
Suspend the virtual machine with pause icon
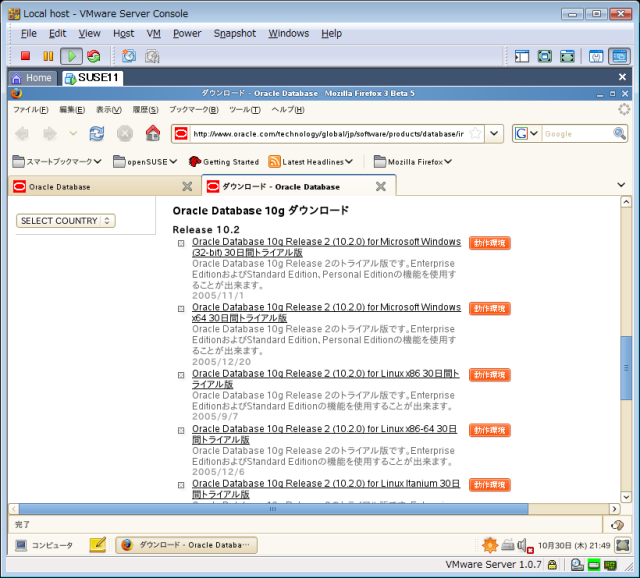tap(48, 56)
